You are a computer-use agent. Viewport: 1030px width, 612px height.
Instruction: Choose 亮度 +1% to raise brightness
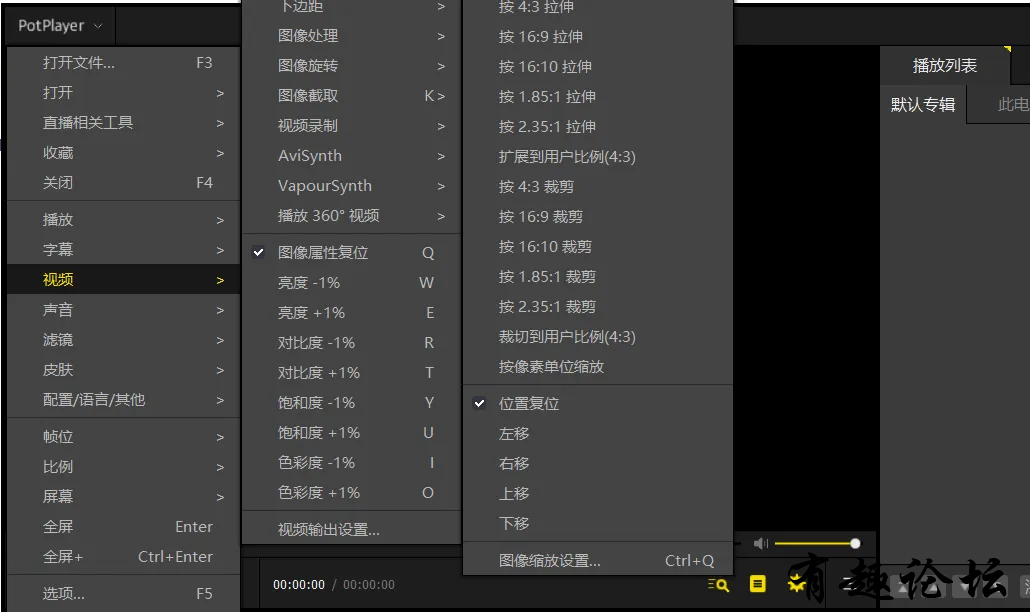coord(351,313)
